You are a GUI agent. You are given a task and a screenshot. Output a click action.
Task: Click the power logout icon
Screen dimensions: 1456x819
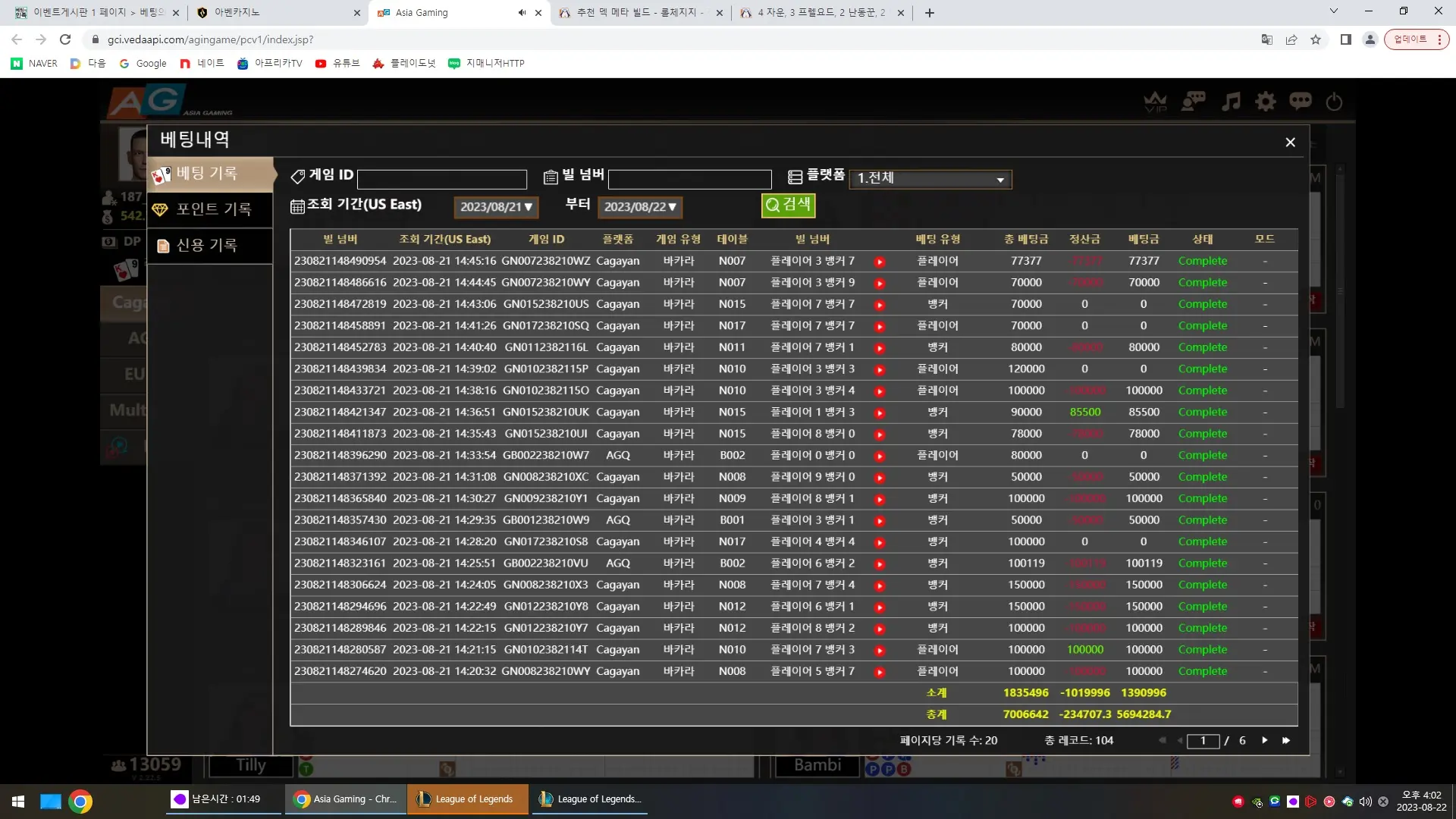coord(1334,102)
